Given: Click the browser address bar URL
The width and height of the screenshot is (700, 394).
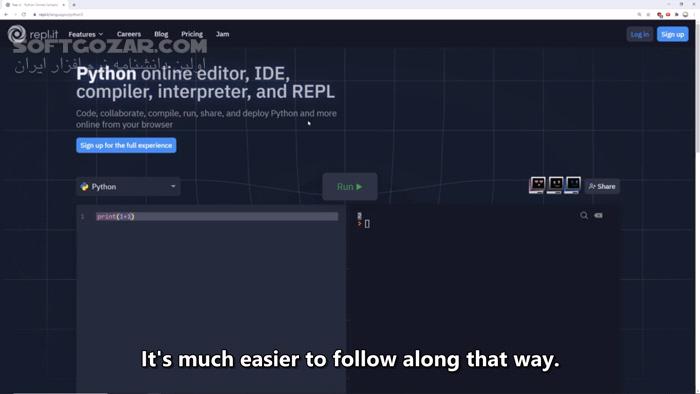Looking at the screenshot, I should click(61, 14).
